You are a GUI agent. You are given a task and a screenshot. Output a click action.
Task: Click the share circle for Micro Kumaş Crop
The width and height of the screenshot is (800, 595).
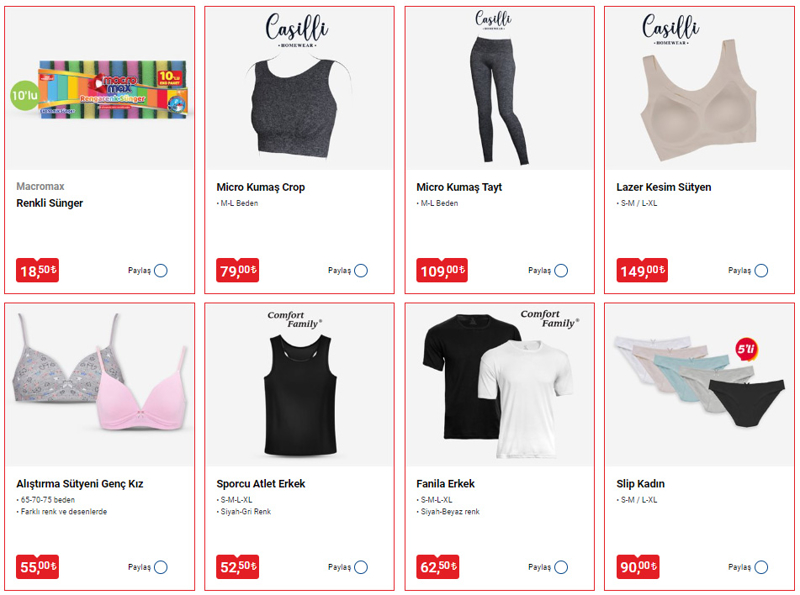click(x=361, y=270)
